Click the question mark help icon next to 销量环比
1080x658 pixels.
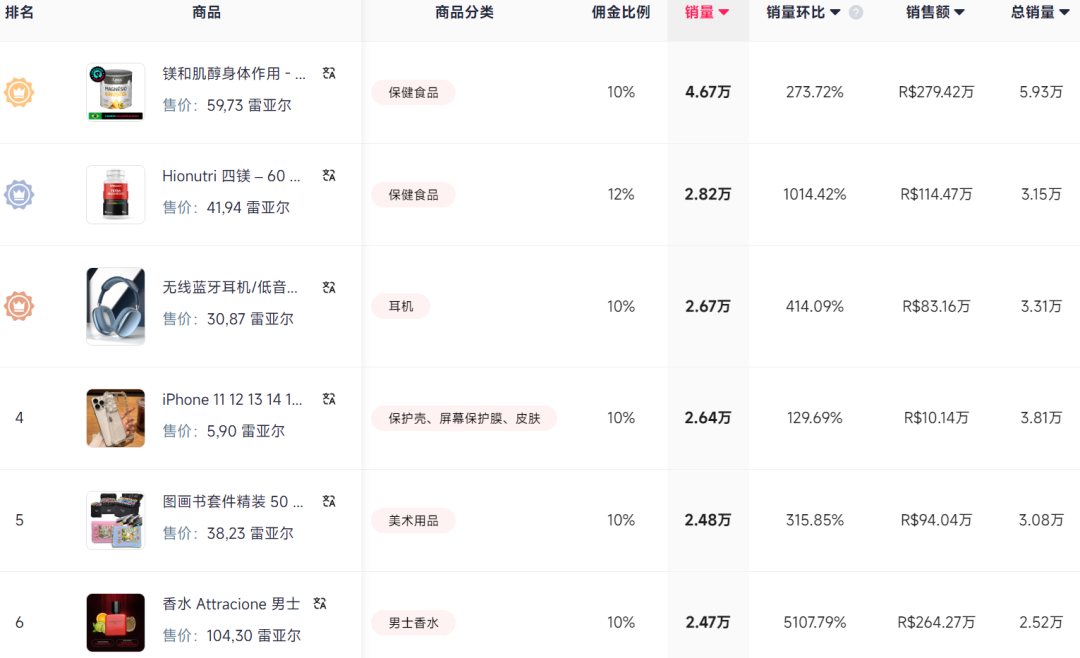point(857,12)
